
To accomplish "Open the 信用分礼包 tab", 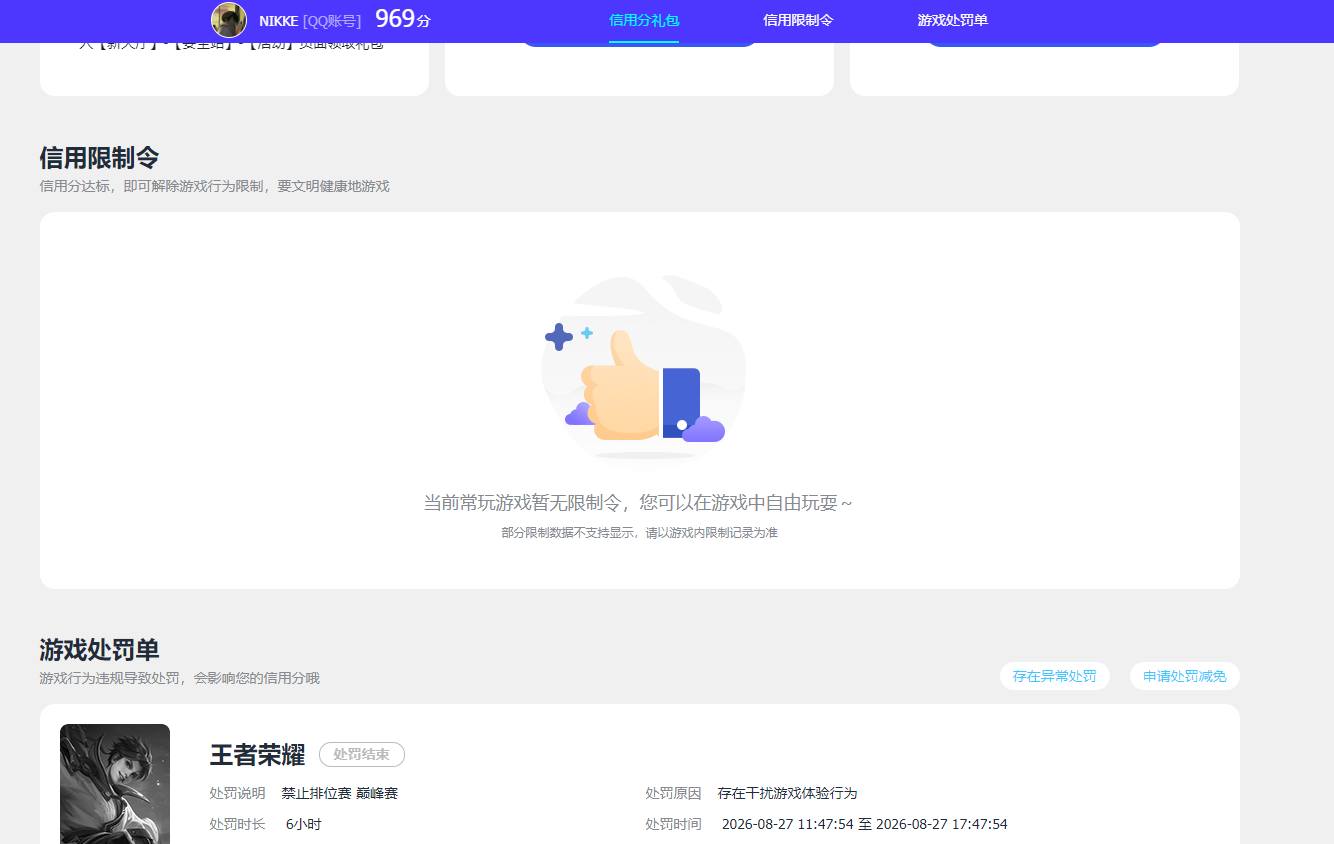I will tap(644, 20).
